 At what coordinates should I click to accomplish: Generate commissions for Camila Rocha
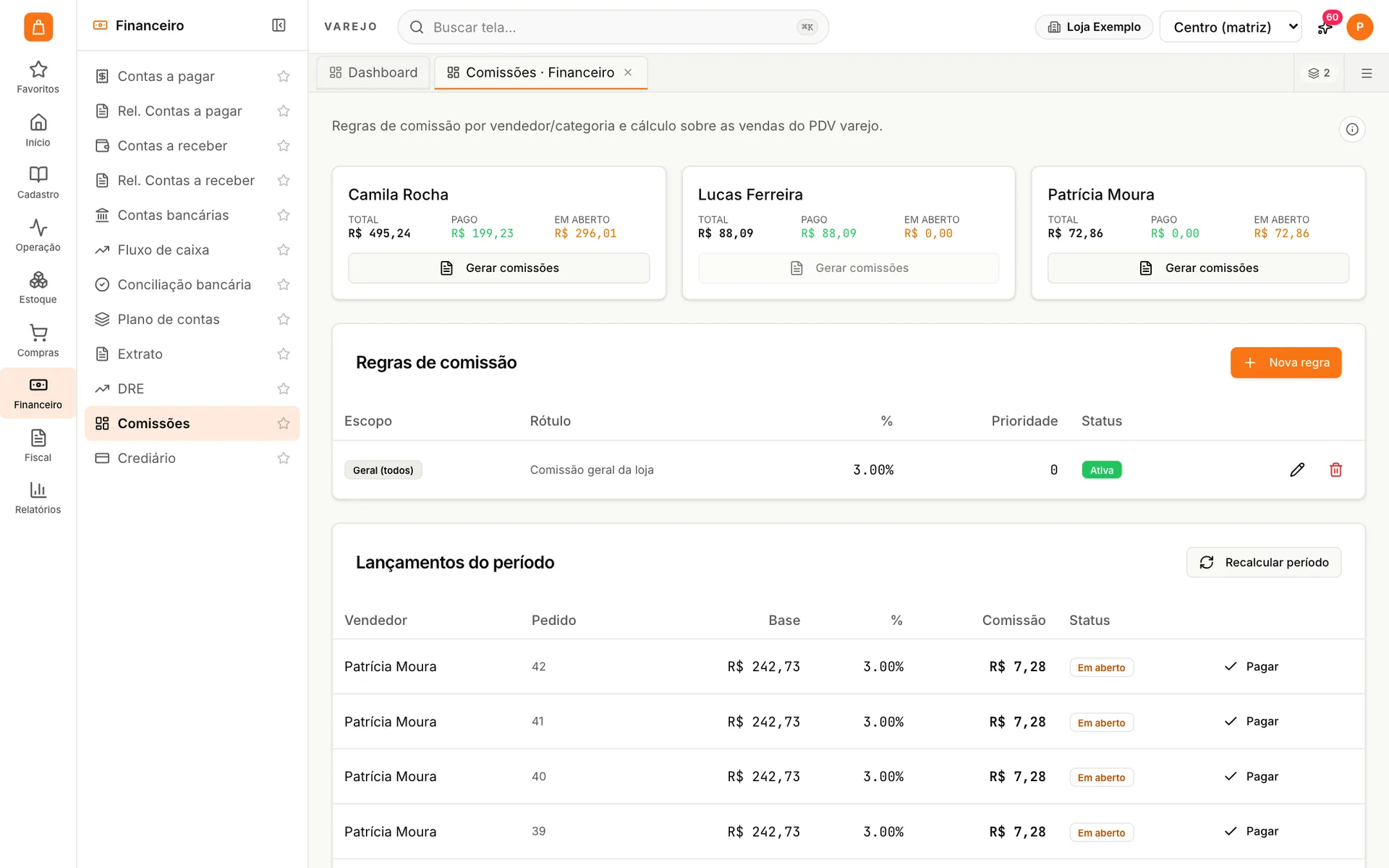coord(498,268)
